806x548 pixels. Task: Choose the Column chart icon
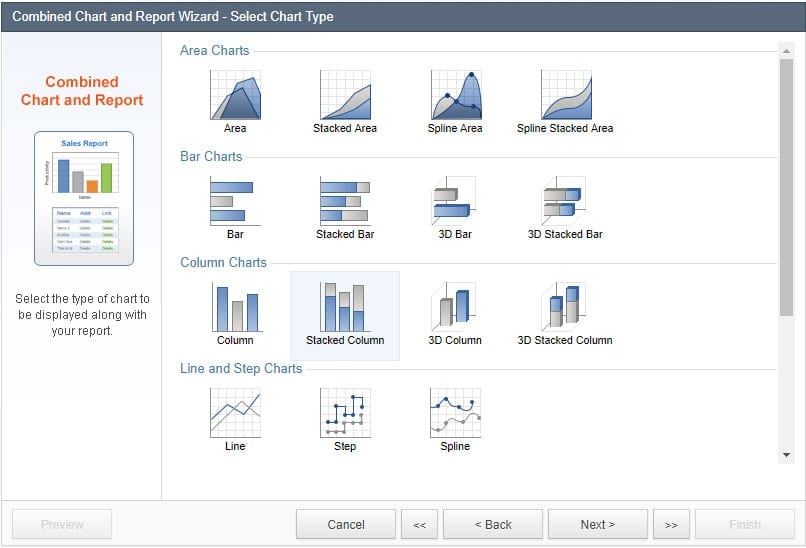[235, 307]
